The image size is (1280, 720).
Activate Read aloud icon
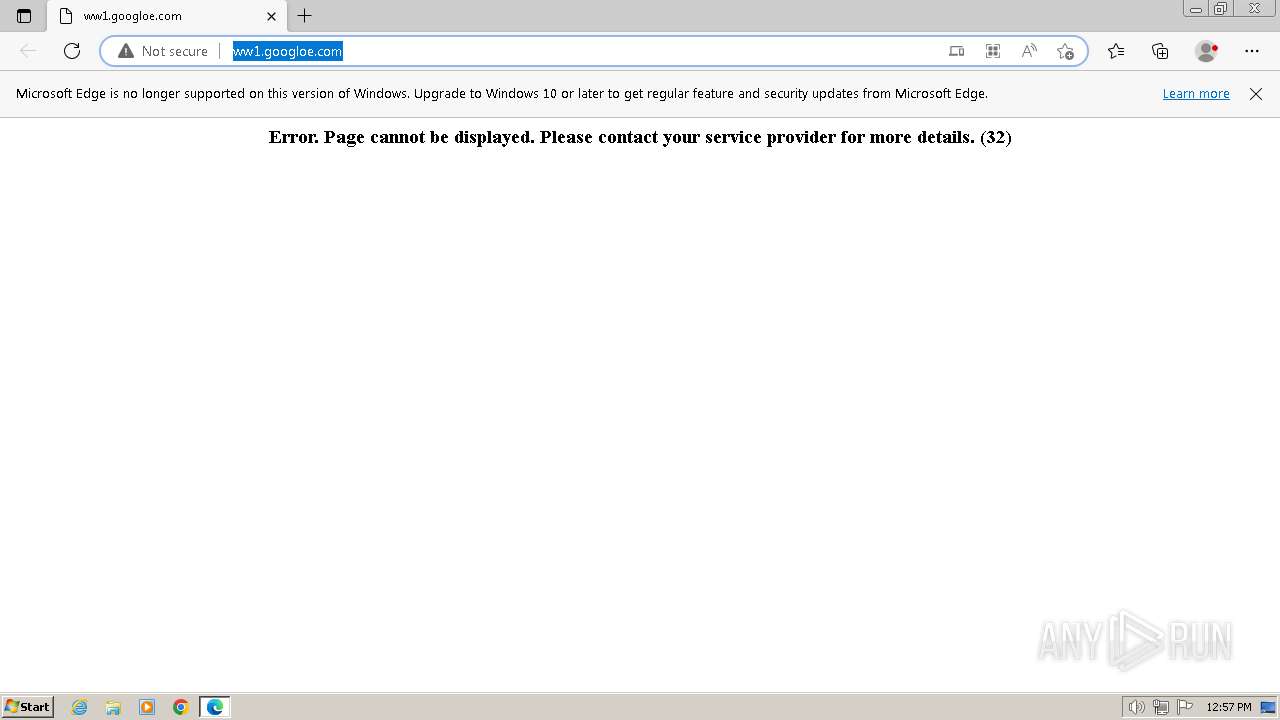click(x=1029, y=51)
